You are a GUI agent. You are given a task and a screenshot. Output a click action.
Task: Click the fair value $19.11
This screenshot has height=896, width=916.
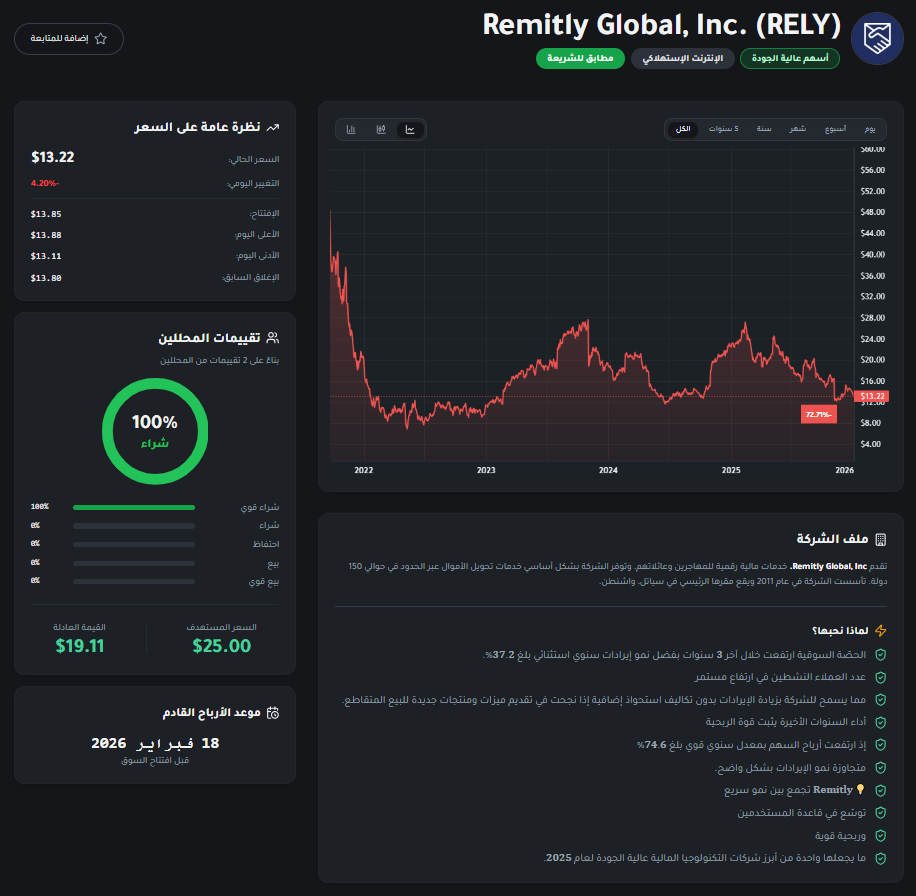point(79,646)
